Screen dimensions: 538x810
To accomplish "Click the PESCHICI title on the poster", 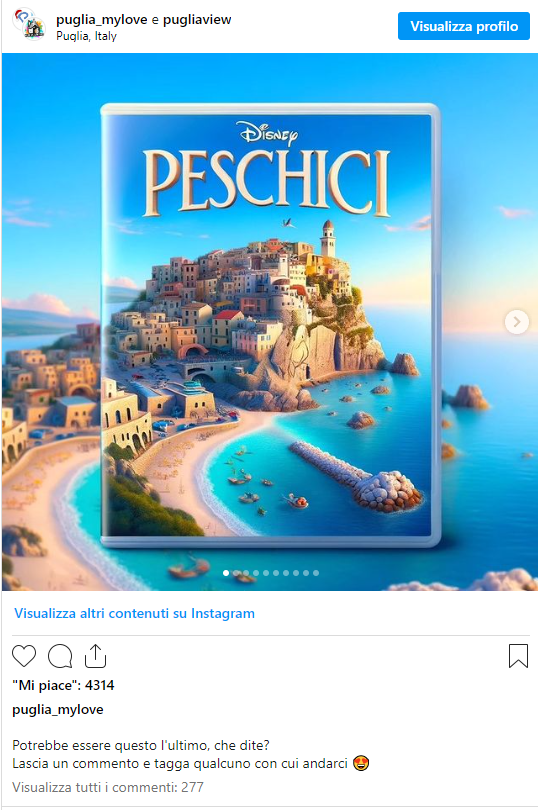I will [x=267, y=182].
